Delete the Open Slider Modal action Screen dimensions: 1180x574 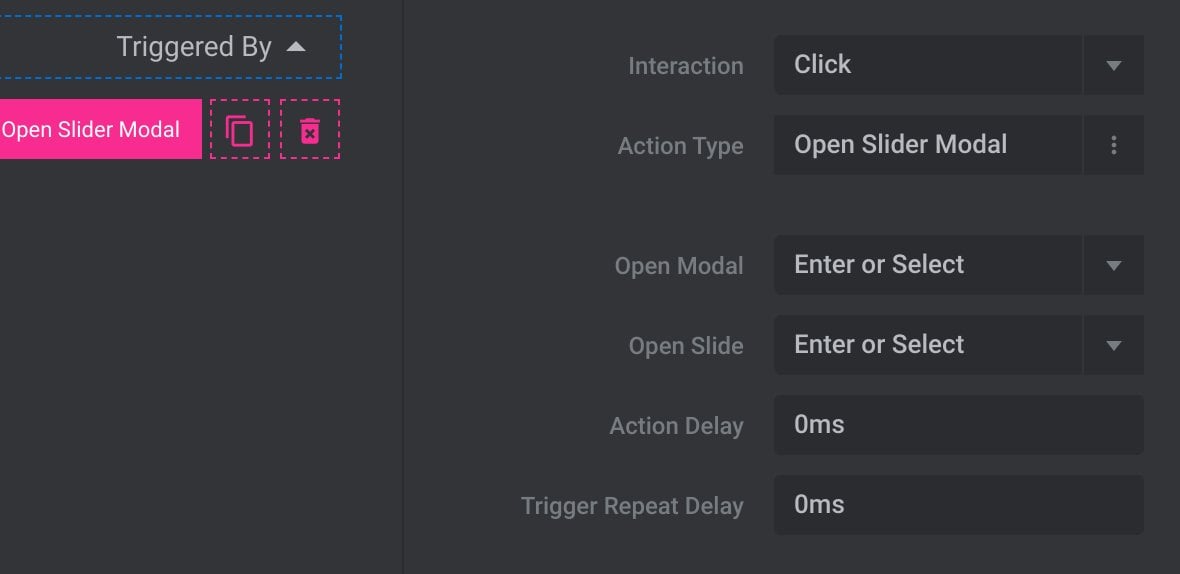[x=310, y=129]
